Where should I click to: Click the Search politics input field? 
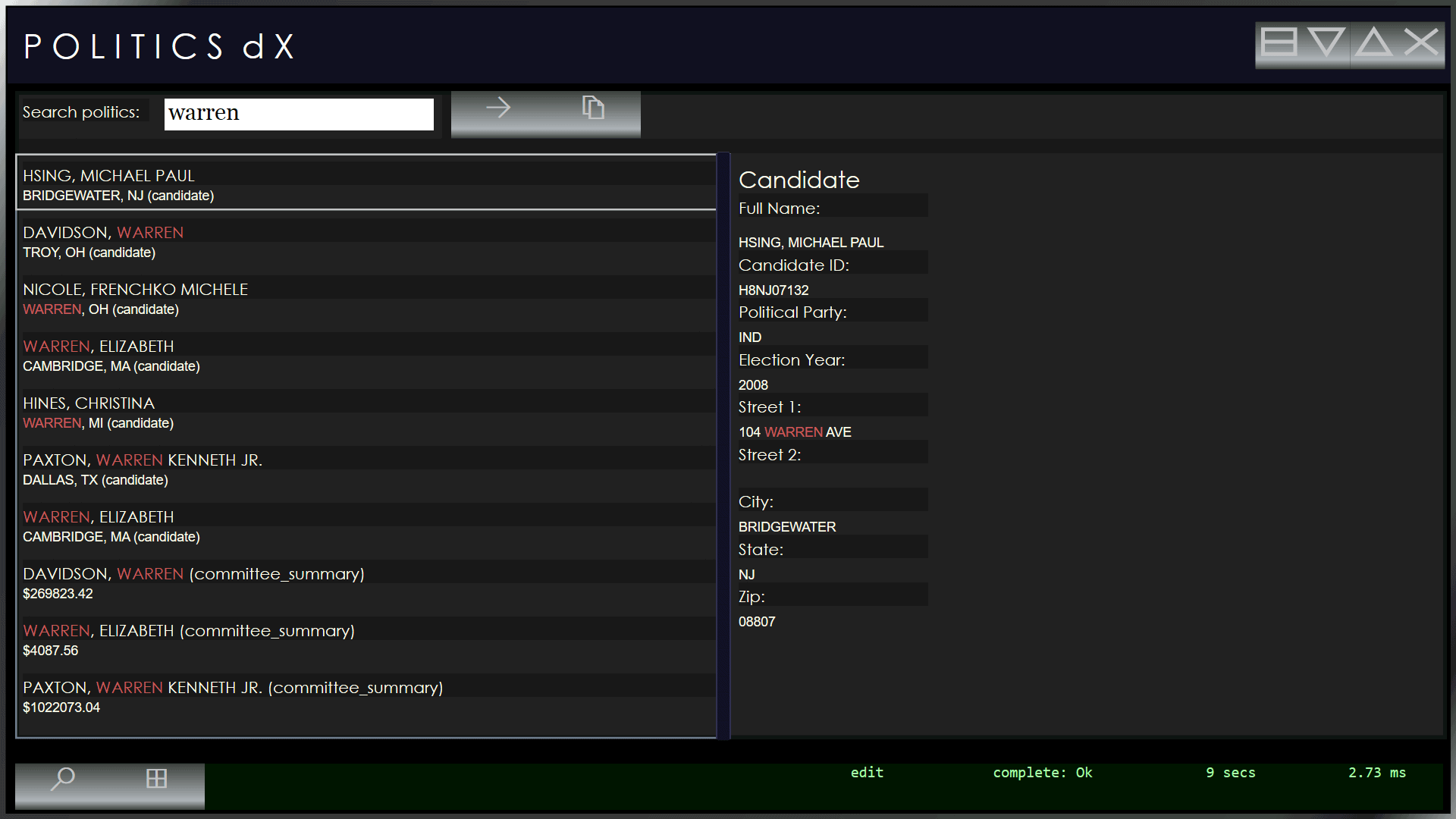click(299, 114)
